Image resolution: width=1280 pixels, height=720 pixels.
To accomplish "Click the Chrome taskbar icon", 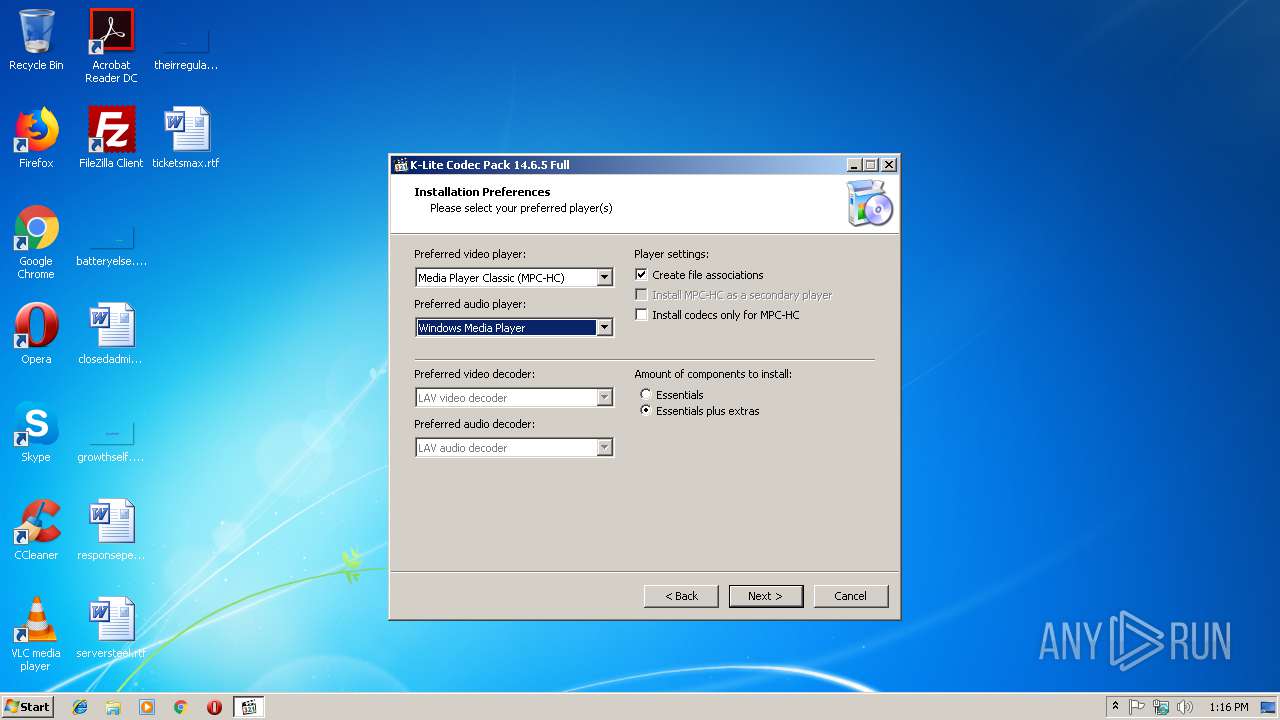I will [x=180, y=707].
